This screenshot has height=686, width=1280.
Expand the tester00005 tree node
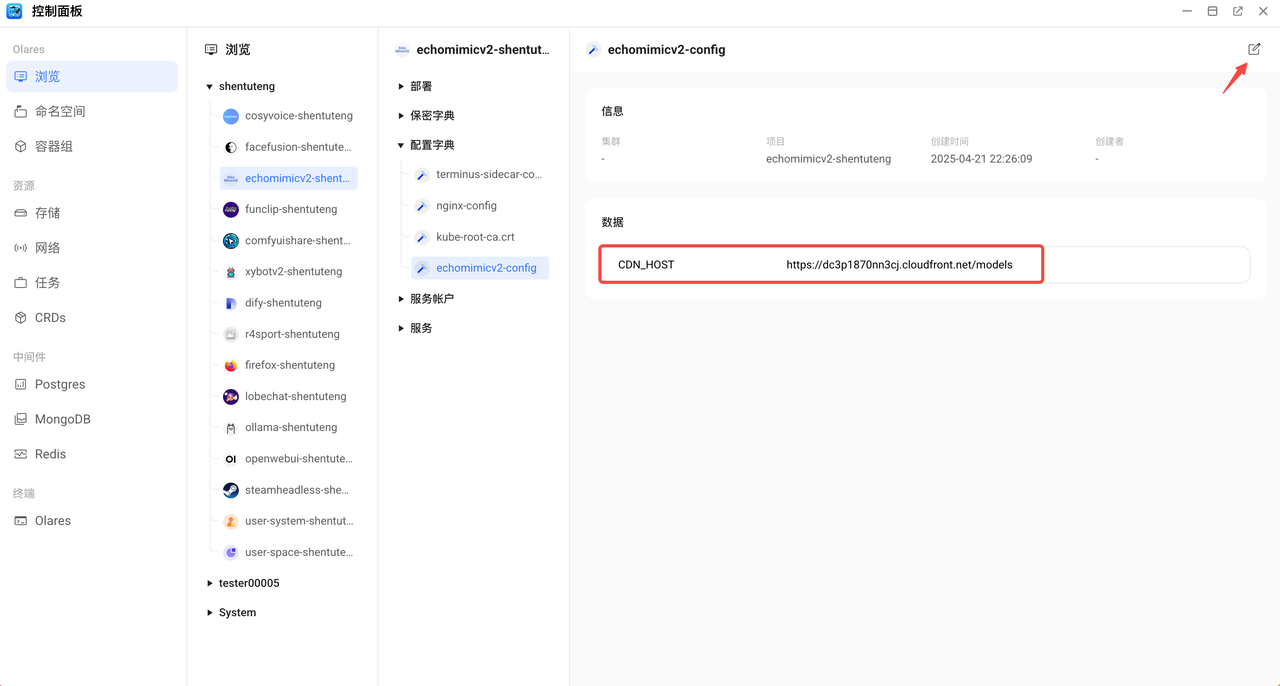pyautogui.click(x=210, y=583)
